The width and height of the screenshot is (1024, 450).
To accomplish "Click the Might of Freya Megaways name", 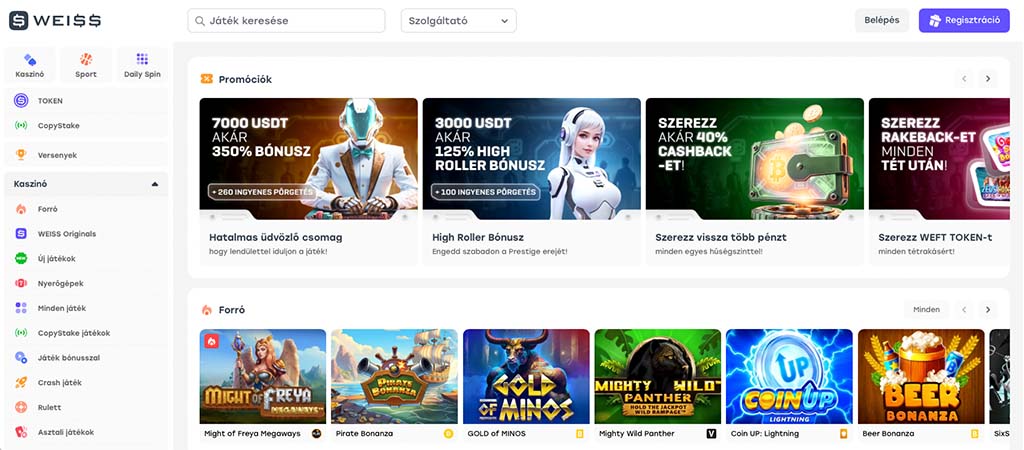I will pyautogui.click(x=252, y=434).
